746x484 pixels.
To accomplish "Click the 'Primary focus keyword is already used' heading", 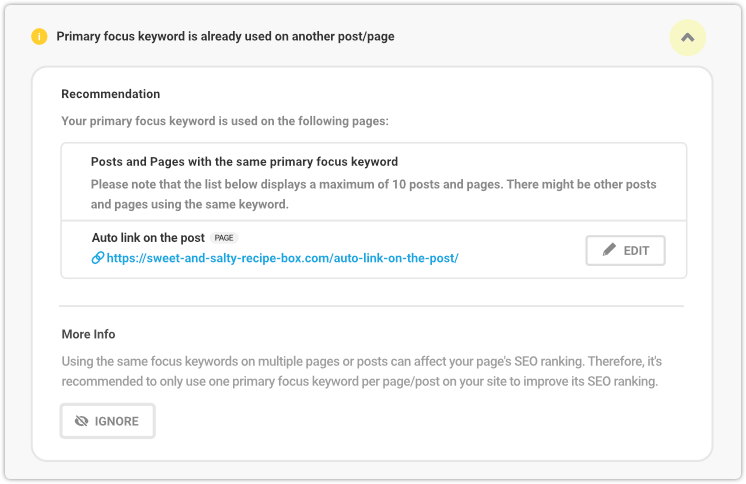I will [226, 37].
